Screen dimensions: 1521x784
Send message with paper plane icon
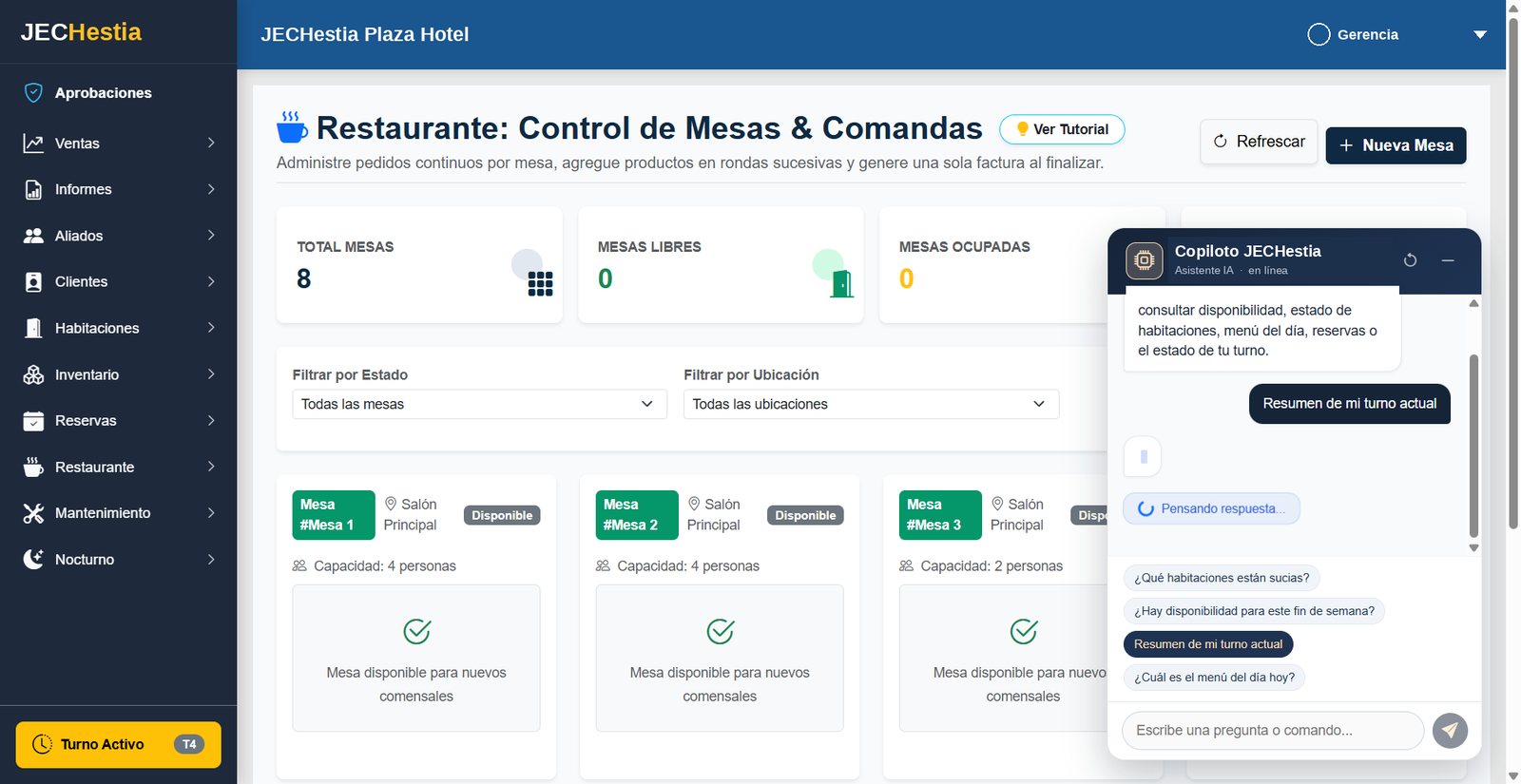1450,730
